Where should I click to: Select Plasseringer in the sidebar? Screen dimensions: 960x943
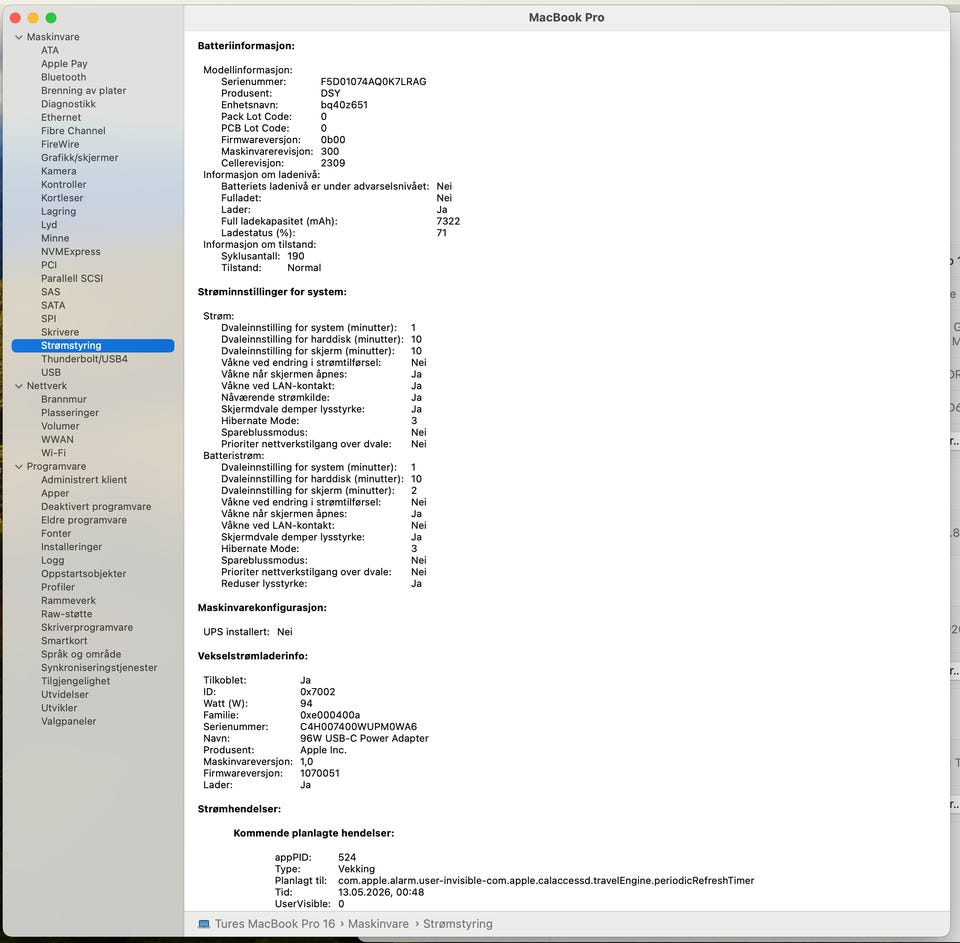(70, 413)
